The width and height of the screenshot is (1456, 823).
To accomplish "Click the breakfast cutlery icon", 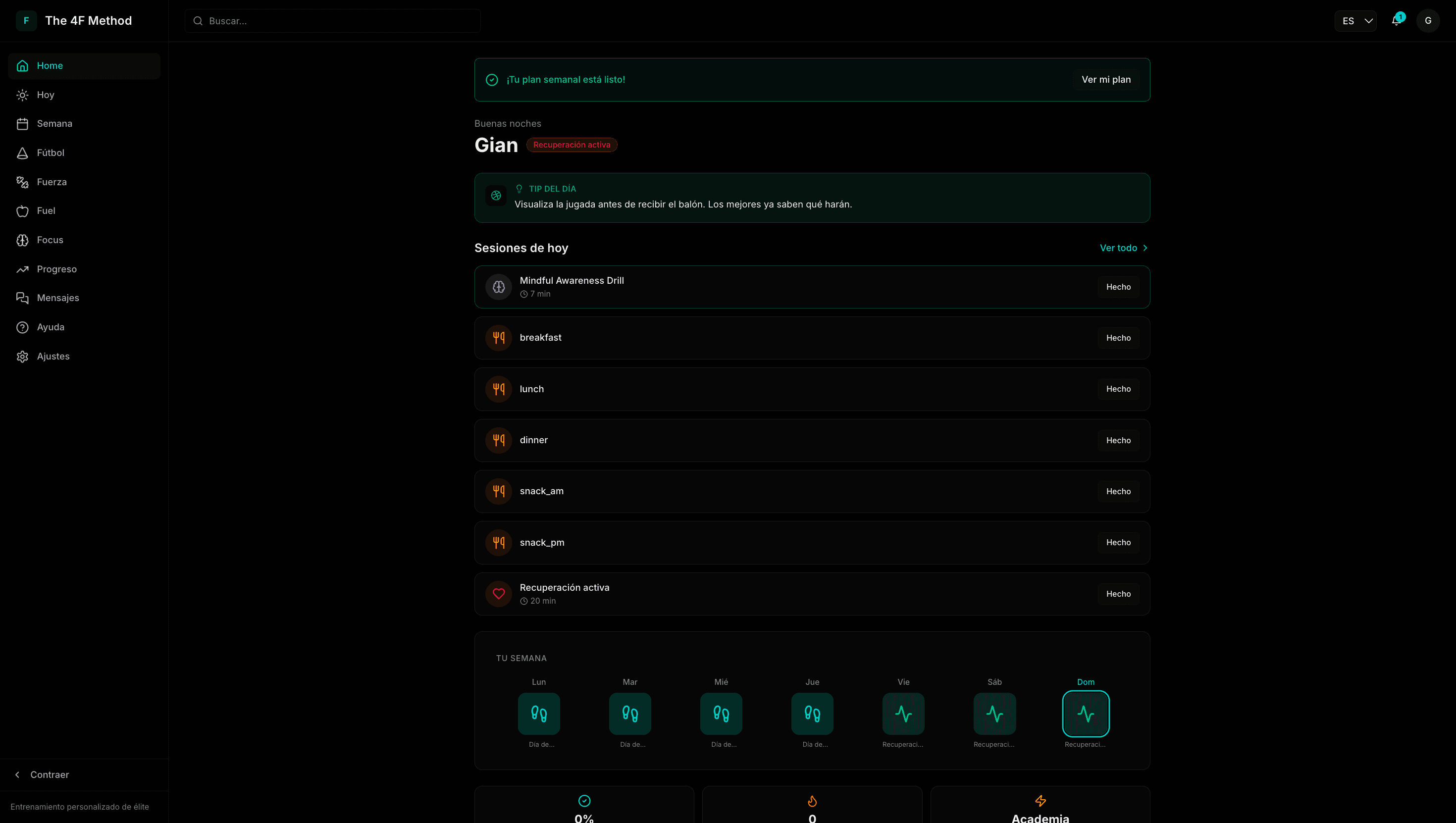I will point(499,338).
